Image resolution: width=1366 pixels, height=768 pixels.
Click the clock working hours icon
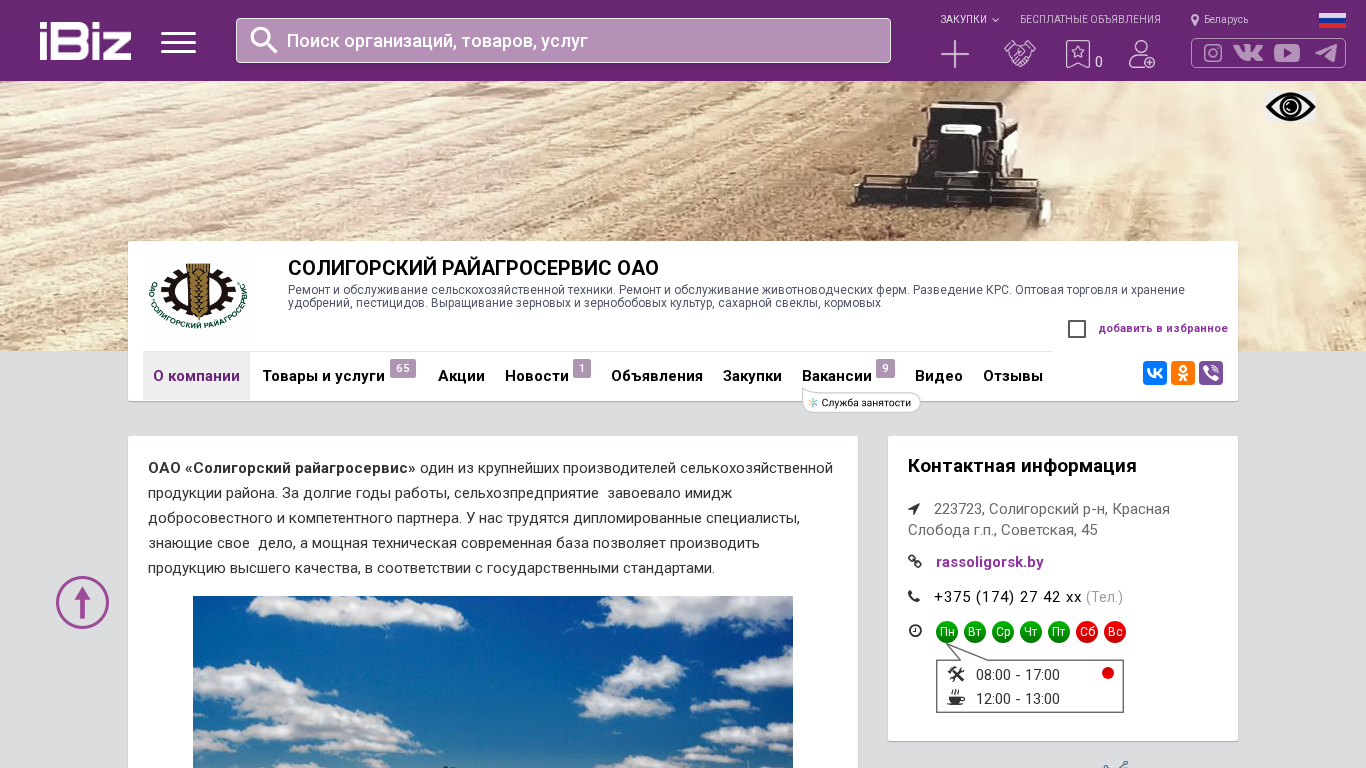[915, 631]
